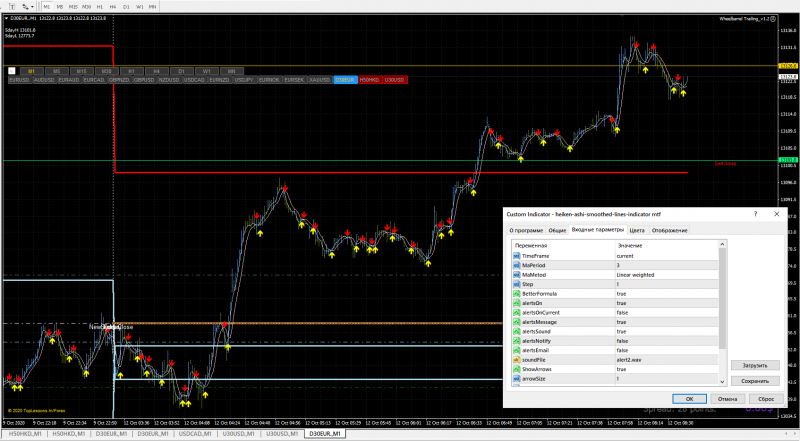Click the alertsOn boolean icon
Viewport: 800px width, 441px height.
[516, 303]
